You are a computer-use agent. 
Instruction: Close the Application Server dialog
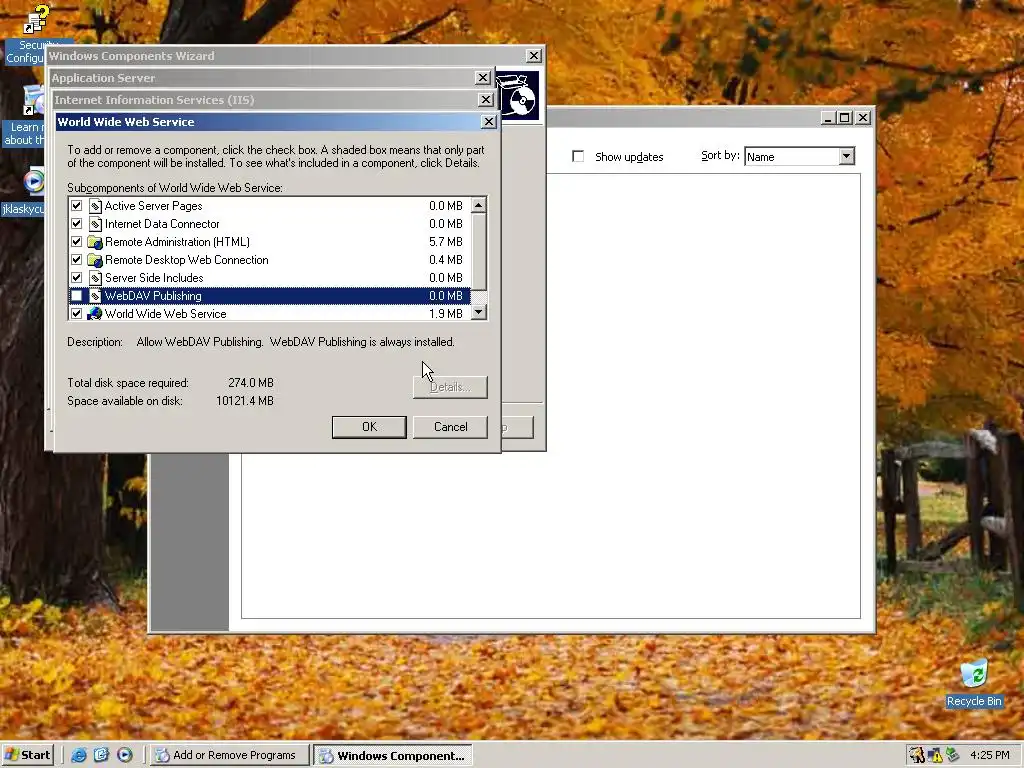click(x=482, y=78)
